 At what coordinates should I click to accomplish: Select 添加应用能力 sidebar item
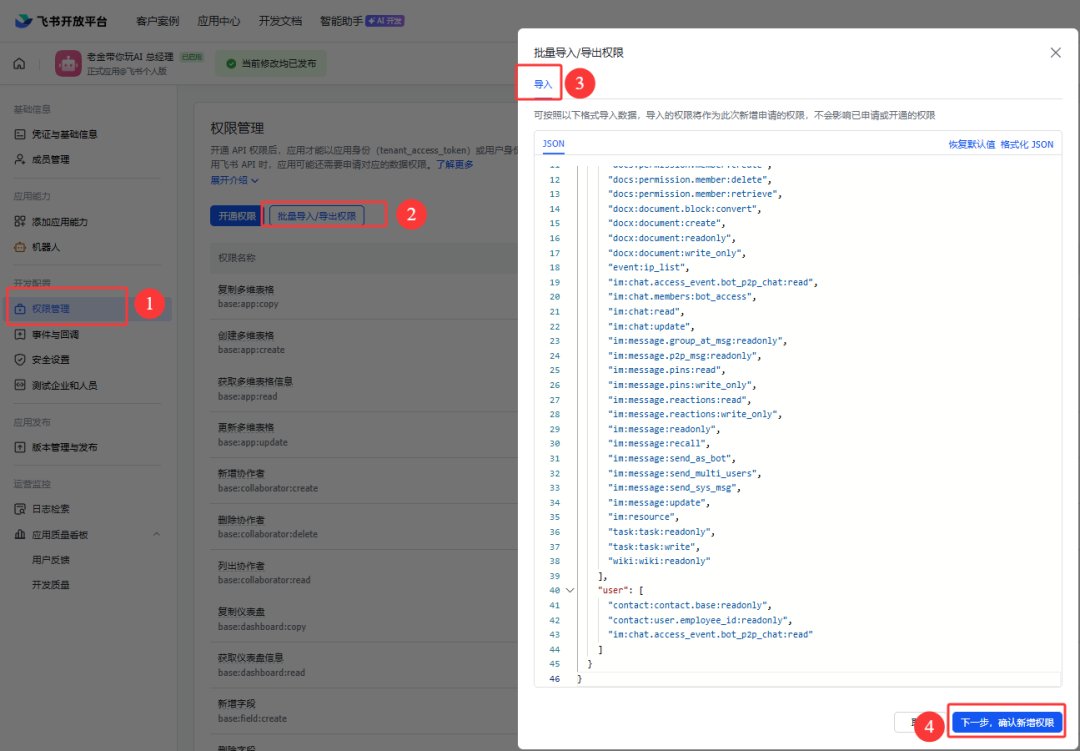click(59, 221)
